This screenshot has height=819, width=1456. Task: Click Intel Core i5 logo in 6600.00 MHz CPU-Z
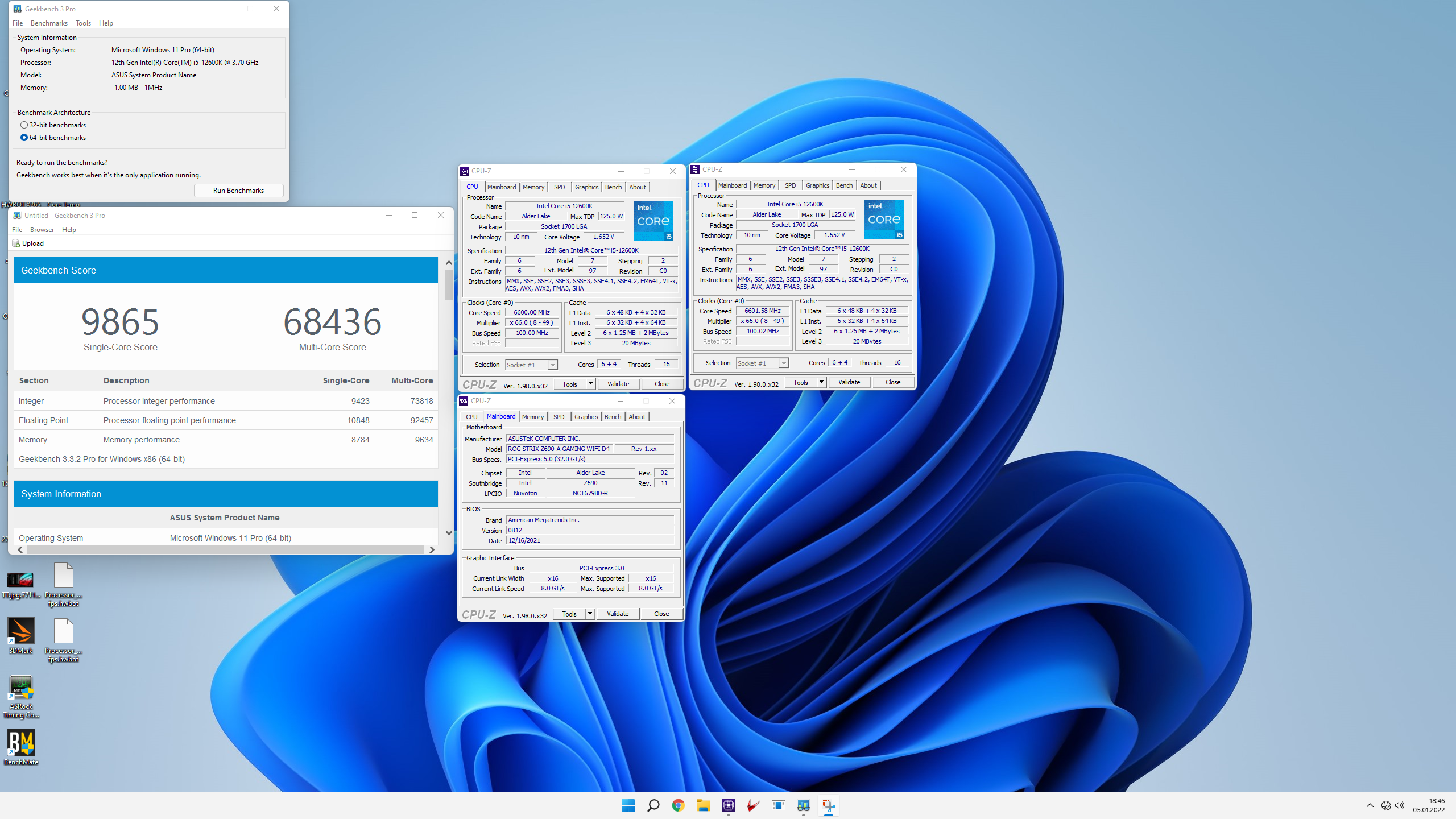point(653,221)
